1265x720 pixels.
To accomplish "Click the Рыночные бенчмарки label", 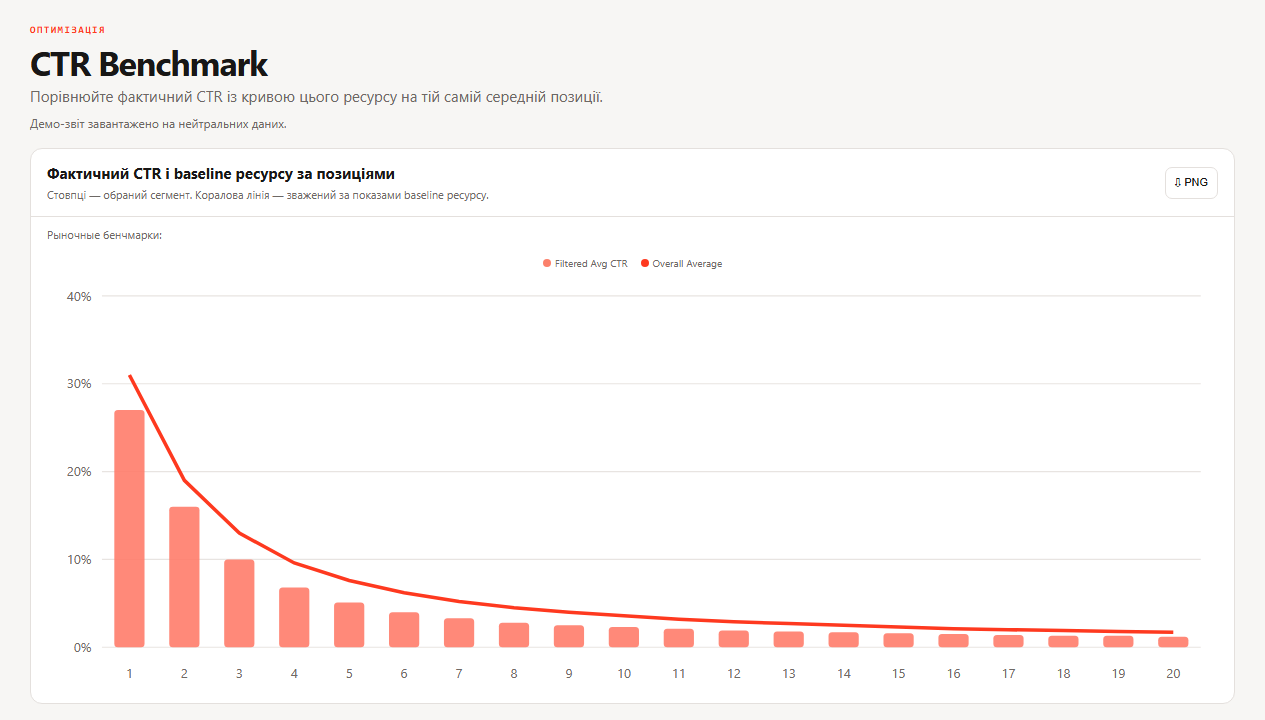I will point(104,236).
